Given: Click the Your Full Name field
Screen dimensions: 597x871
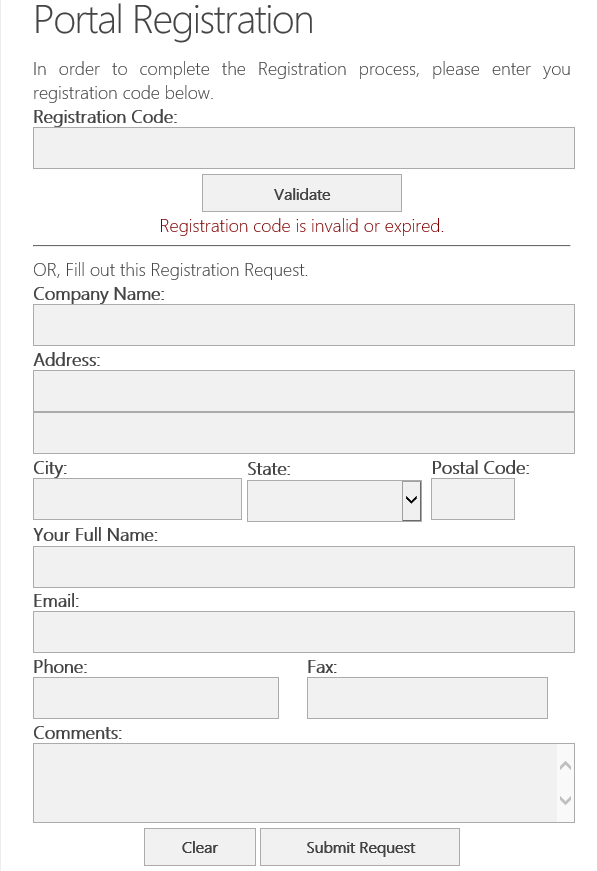Looking at the screenshot, I should tap(304, 567).
